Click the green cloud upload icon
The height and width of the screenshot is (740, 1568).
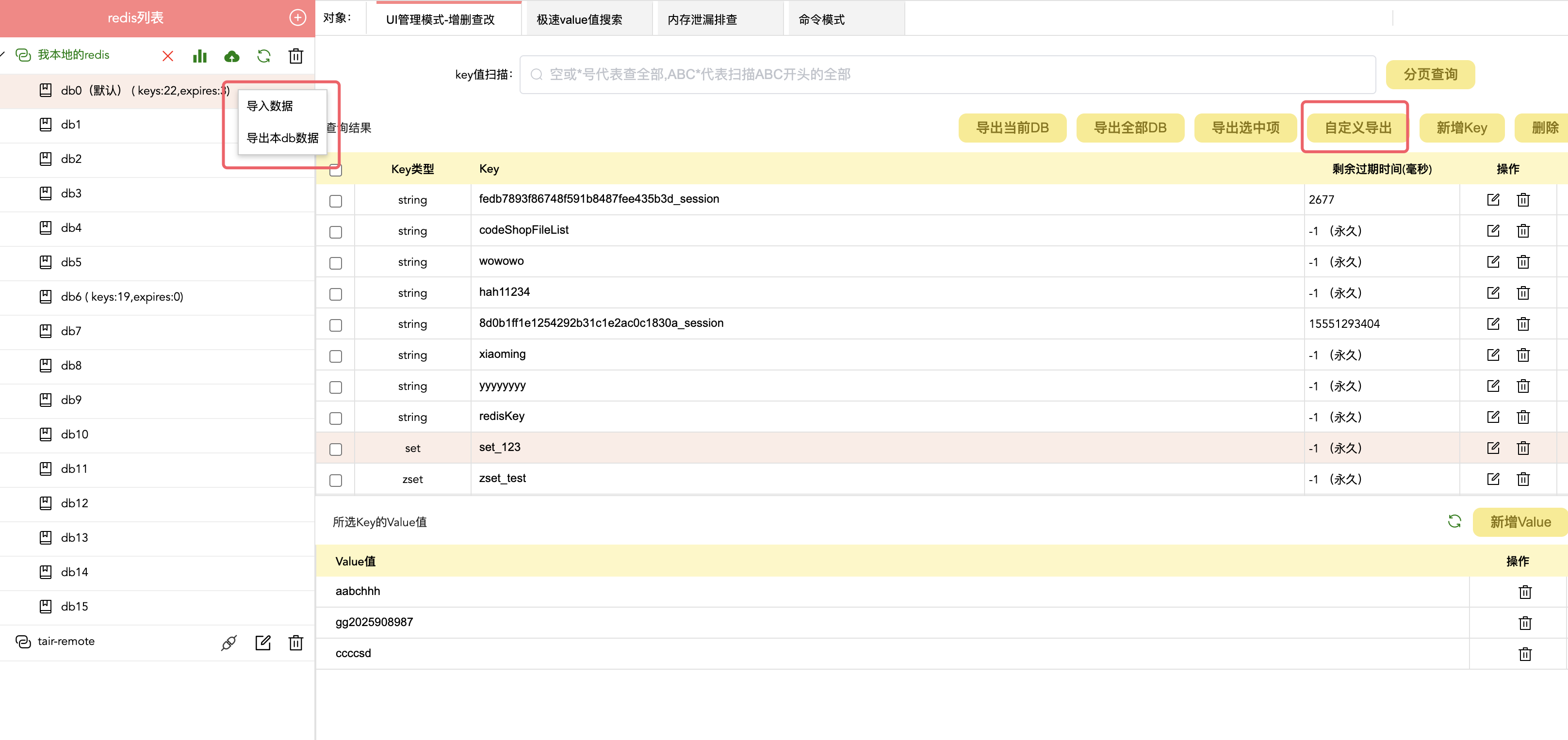click(232, 56)
